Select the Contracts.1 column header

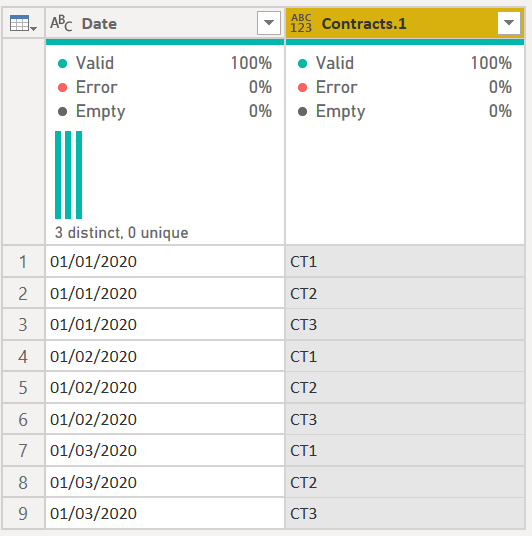405,23
